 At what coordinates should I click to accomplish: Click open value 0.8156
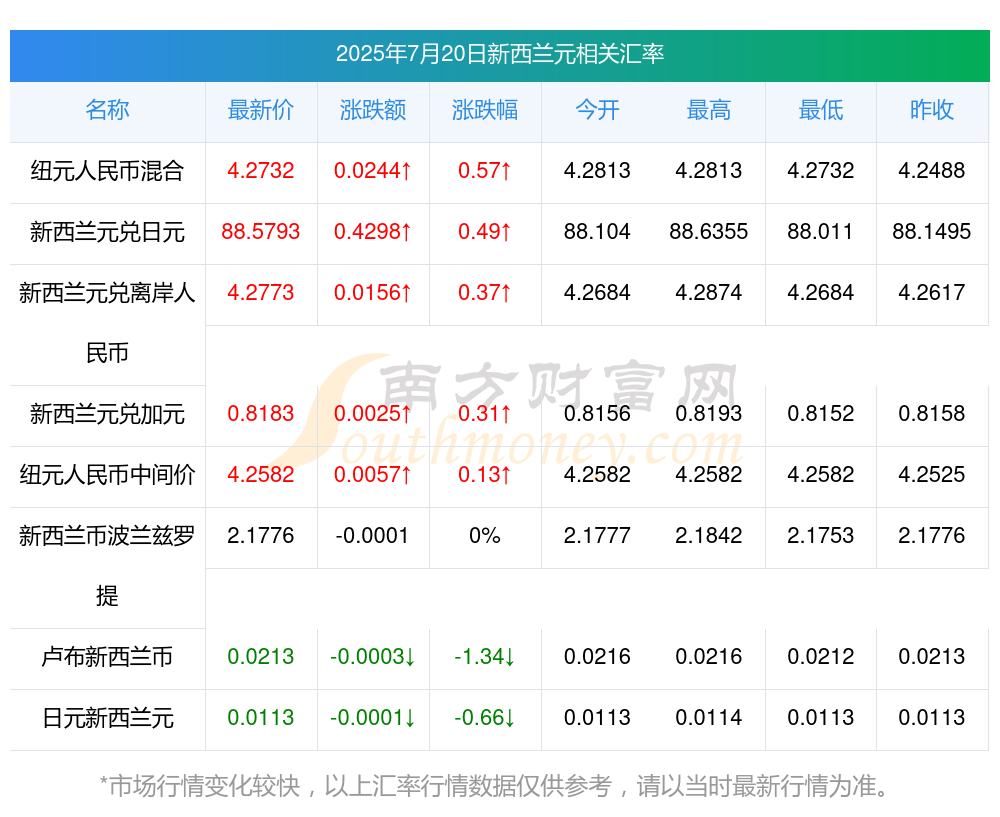coord(597,414)
